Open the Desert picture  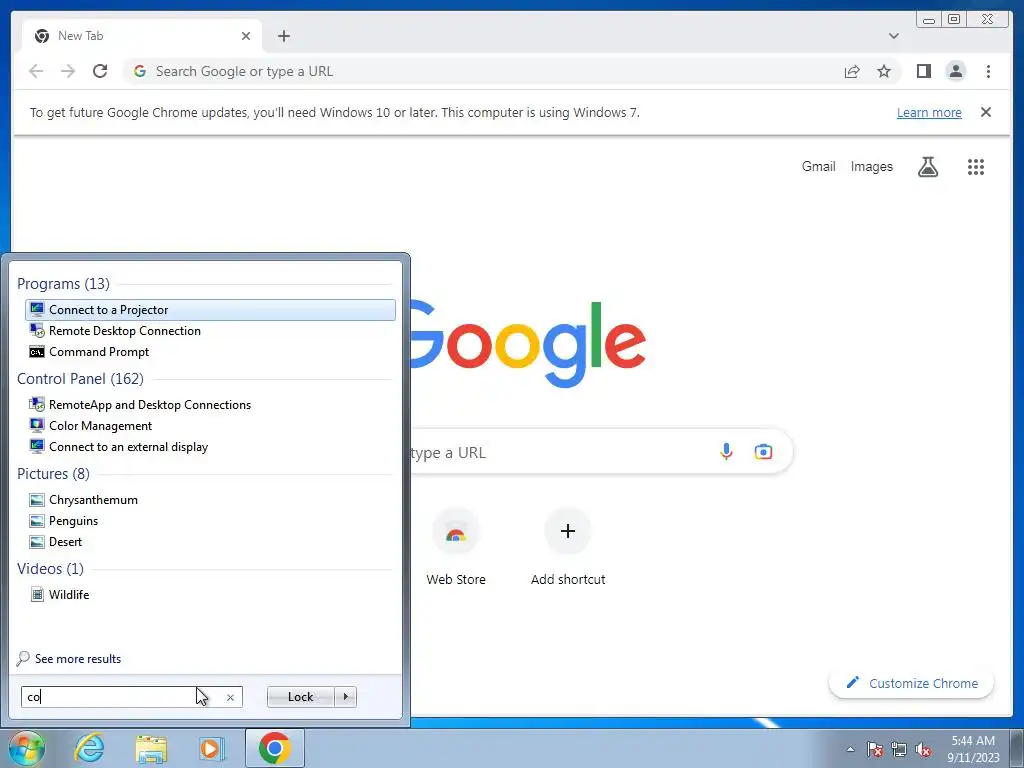[210, 541]
